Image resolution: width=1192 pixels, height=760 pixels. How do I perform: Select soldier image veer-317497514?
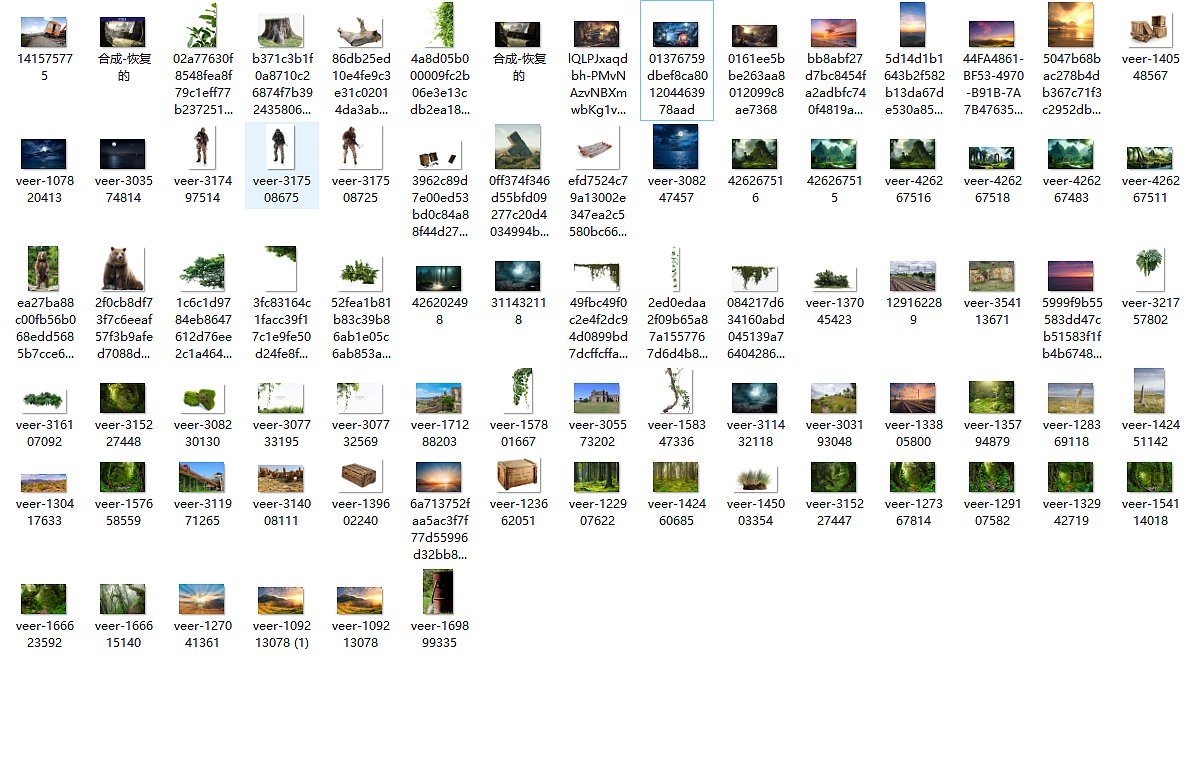(202, 147)
